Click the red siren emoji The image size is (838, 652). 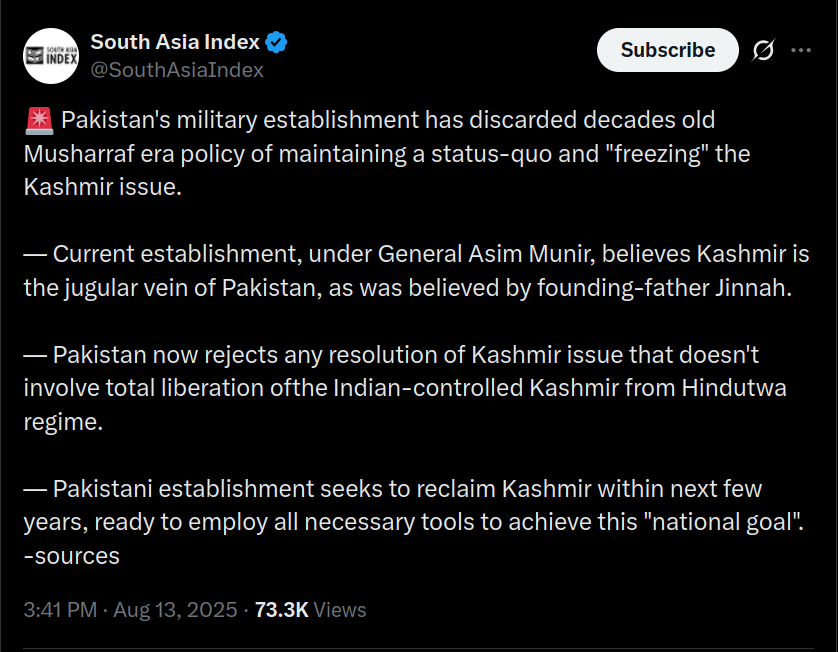(x=38, y=121)
